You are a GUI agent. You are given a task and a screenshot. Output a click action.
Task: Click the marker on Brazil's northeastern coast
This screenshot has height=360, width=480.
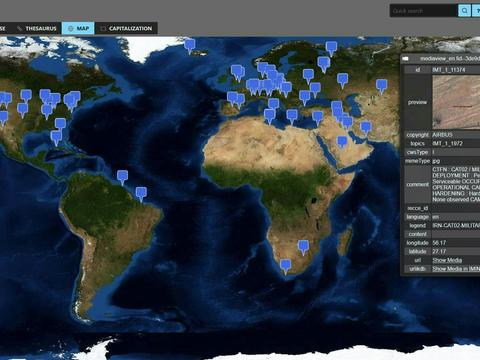click(141, 194)
